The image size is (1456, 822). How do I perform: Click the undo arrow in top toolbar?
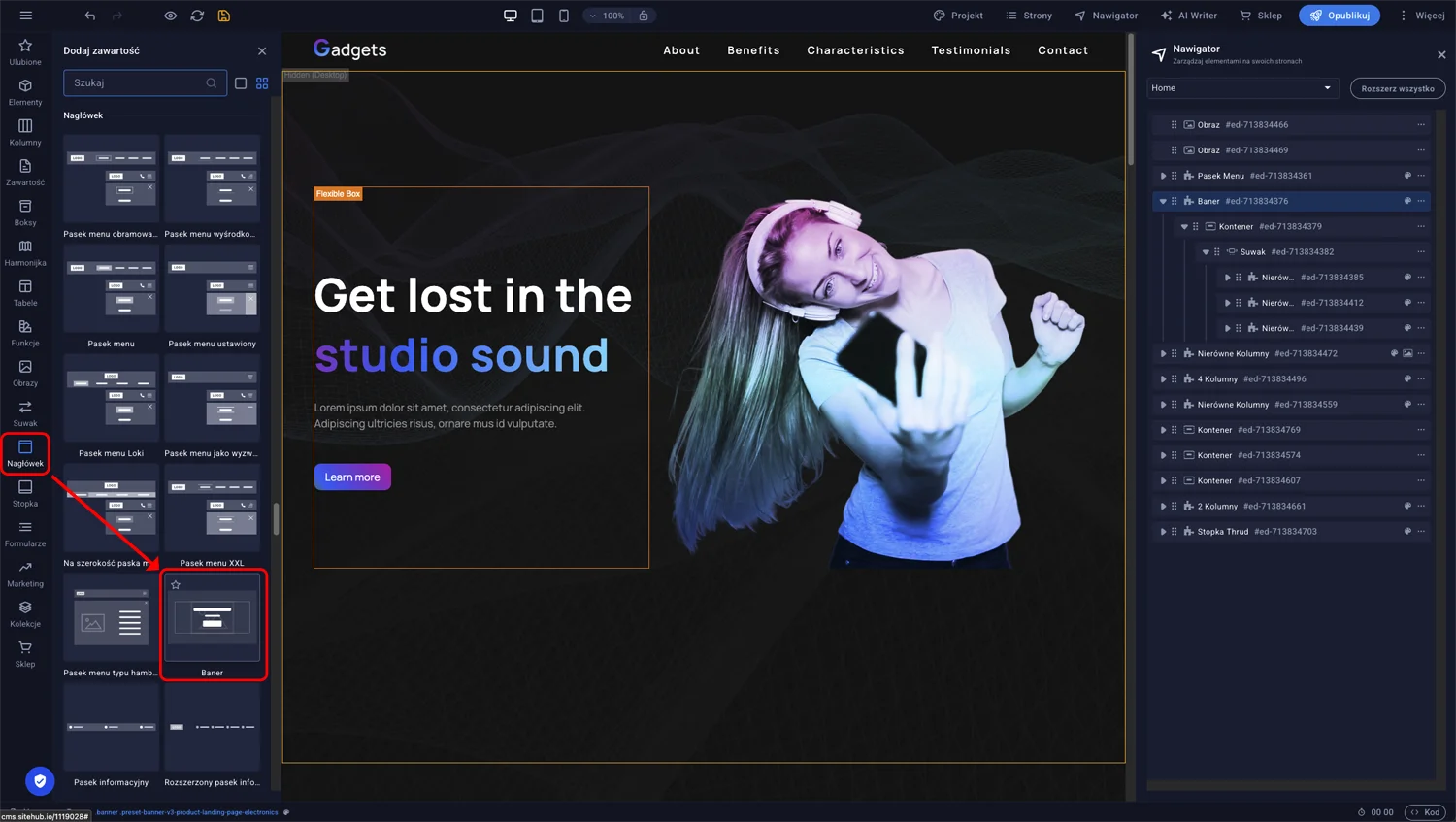click(x=90, y=16)
